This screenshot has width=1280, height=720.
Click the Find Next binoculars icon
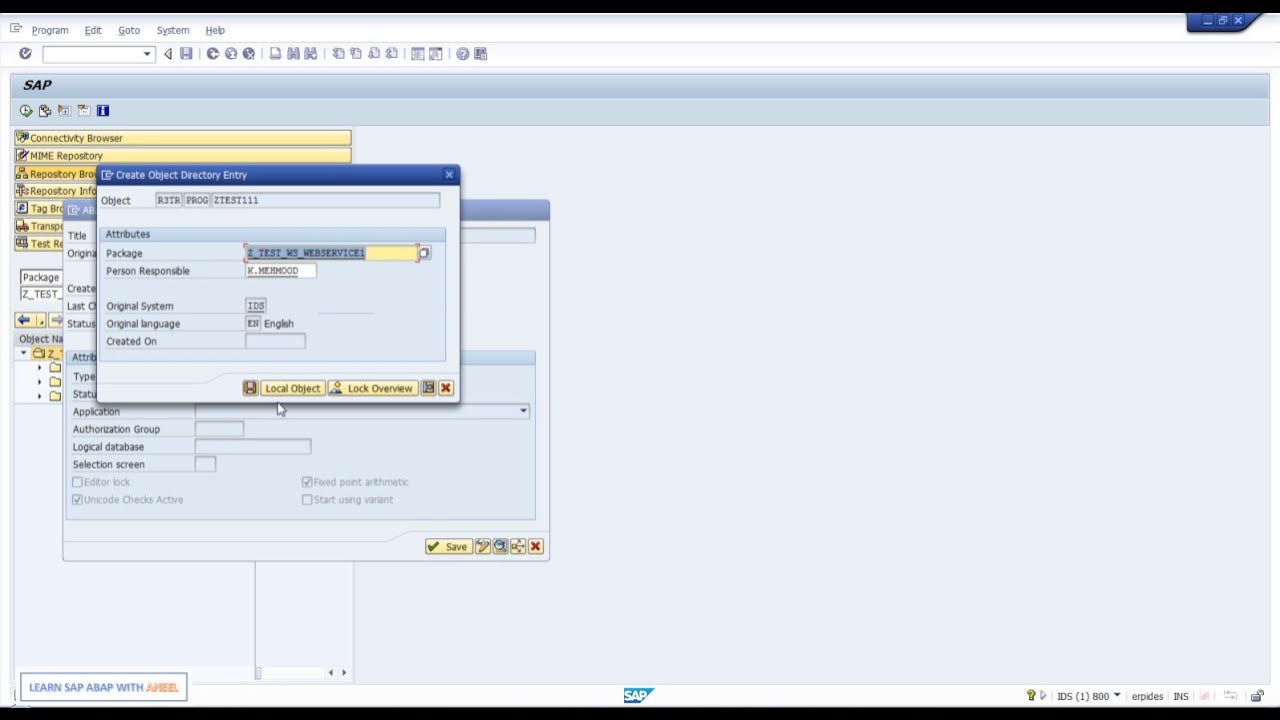tap(311, 54)
